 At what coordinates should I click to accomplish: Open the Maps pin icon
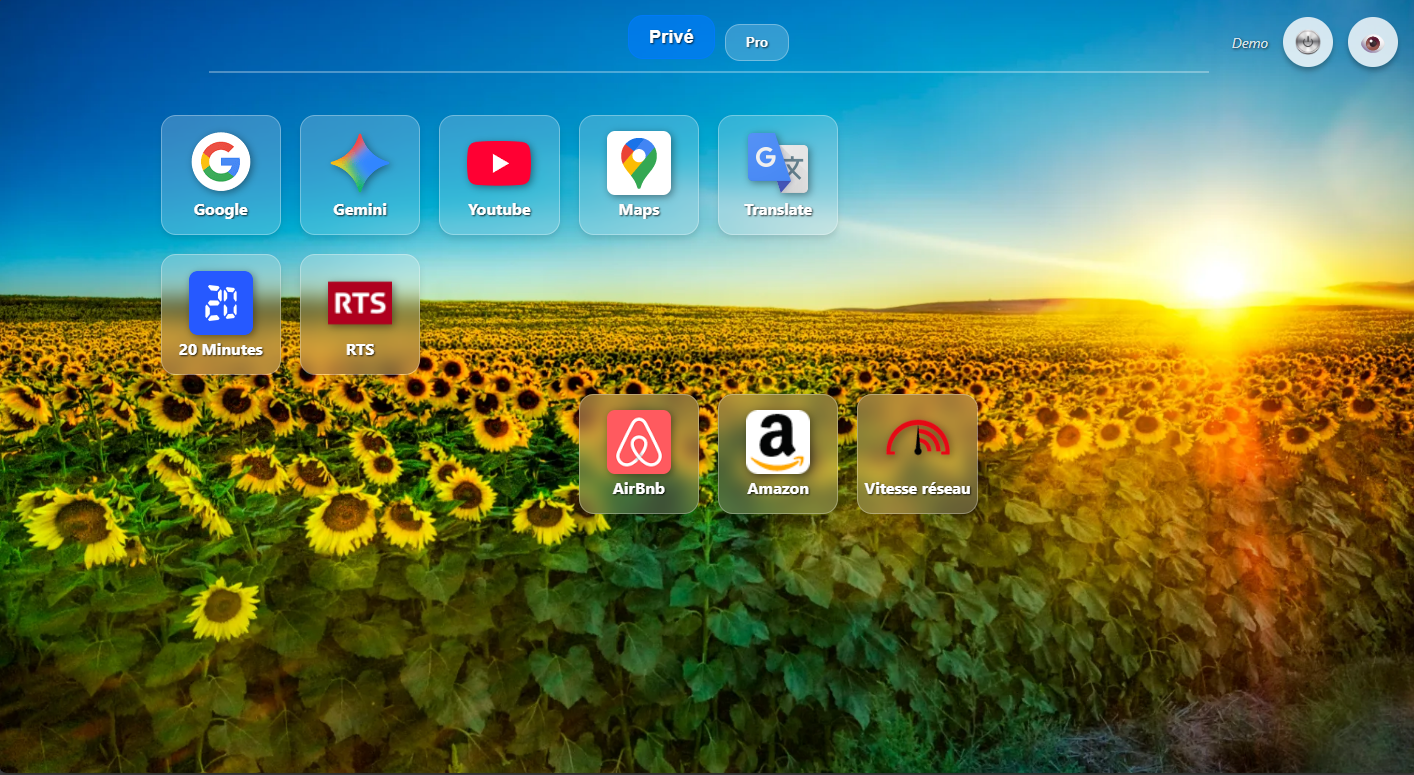639,162
